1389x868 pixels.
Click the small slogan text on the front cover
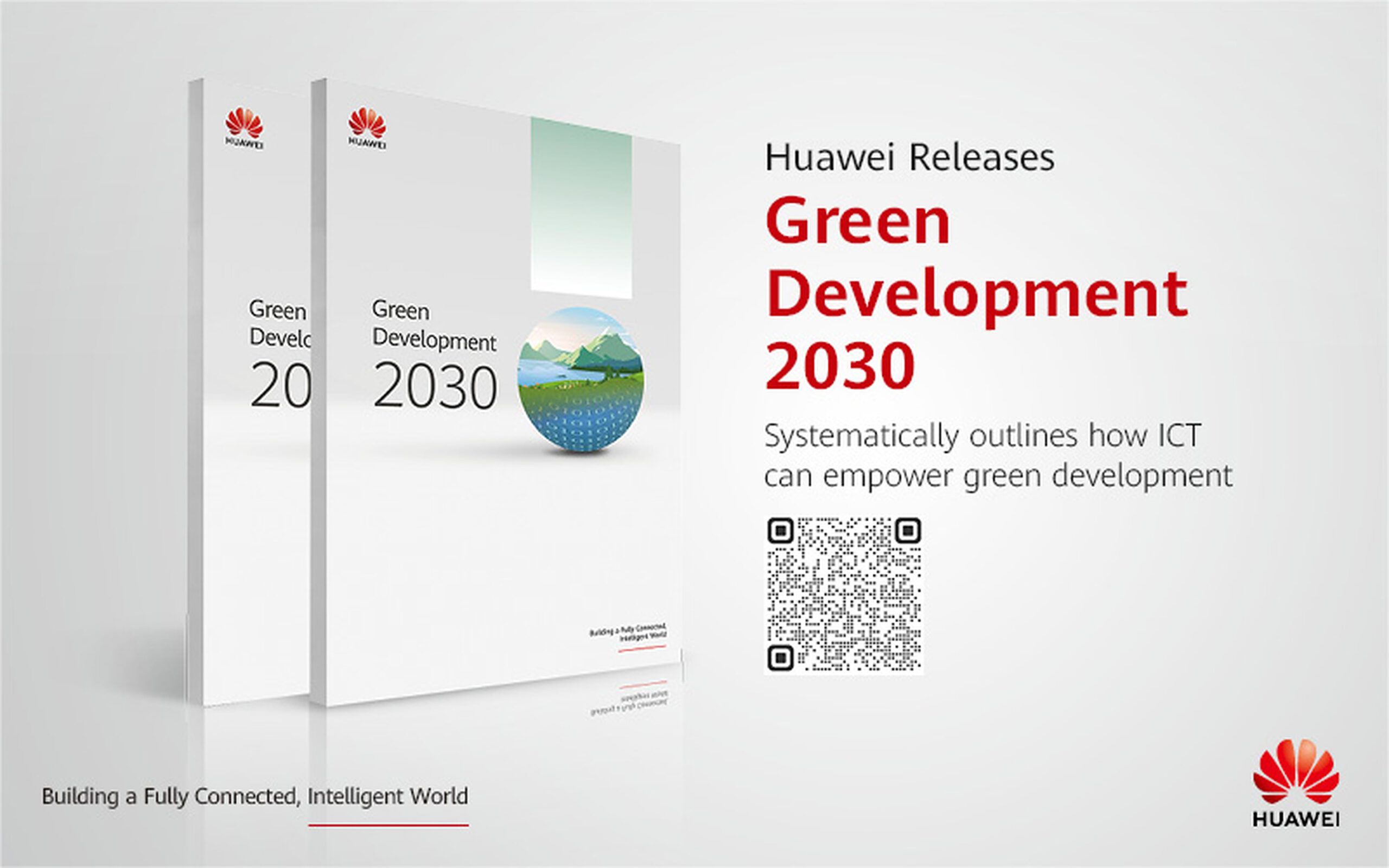(628, 631)
